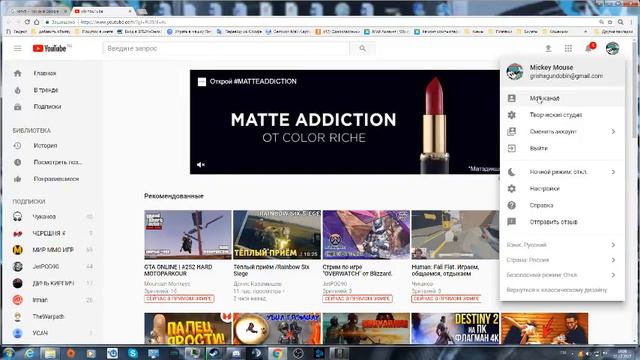Open the hamburger guide menu
640x360 pixels.
tap(18, 49)
